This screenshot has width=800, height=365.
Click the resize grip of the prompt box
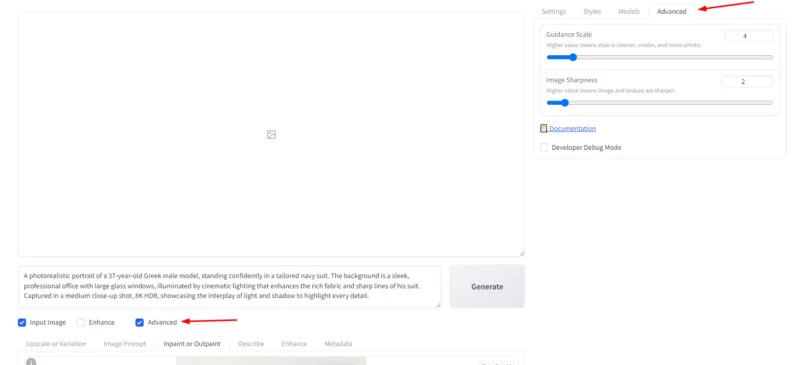tap(438, 305)
